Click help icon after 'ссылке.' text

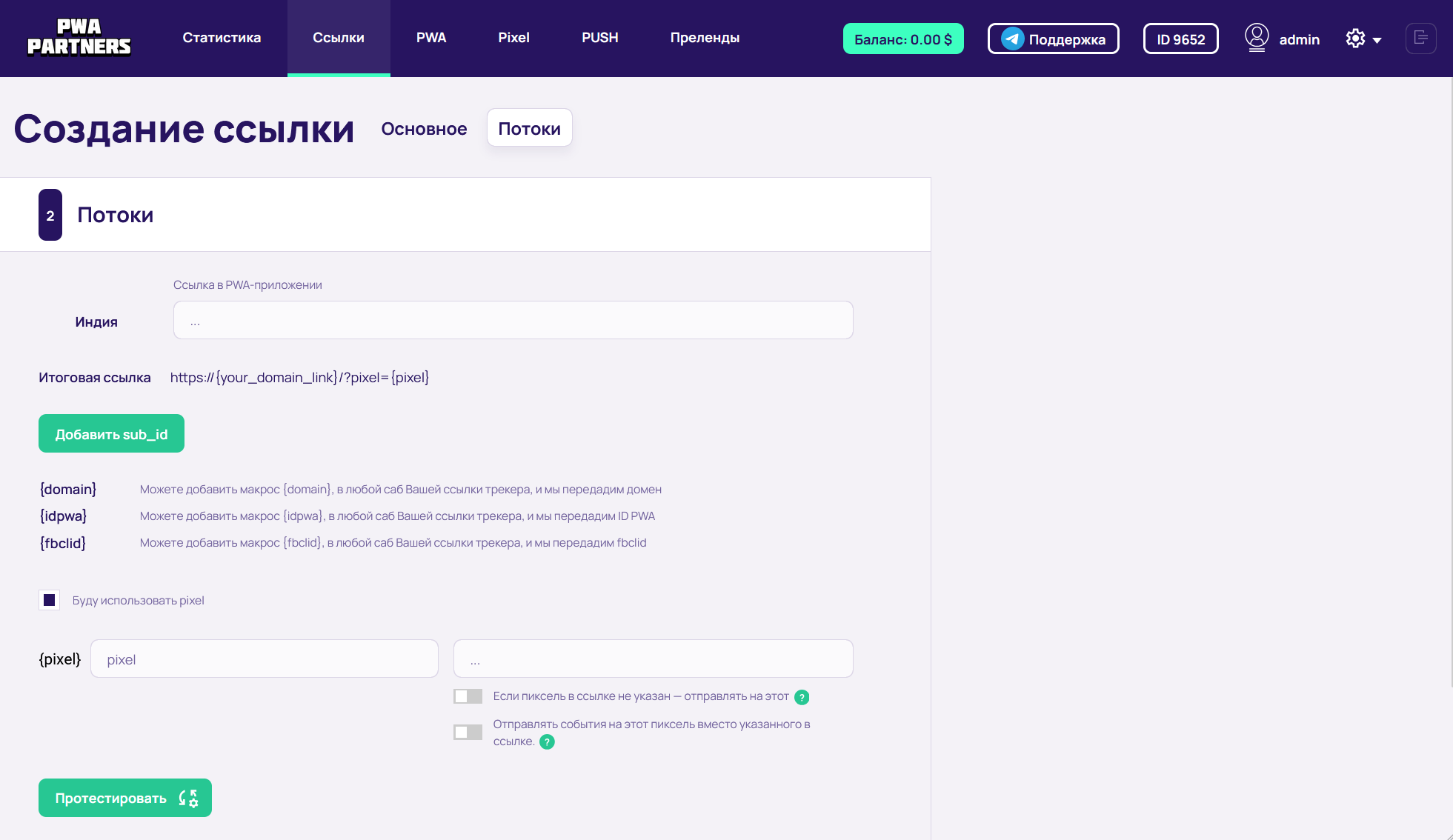(x=547, y=742)
